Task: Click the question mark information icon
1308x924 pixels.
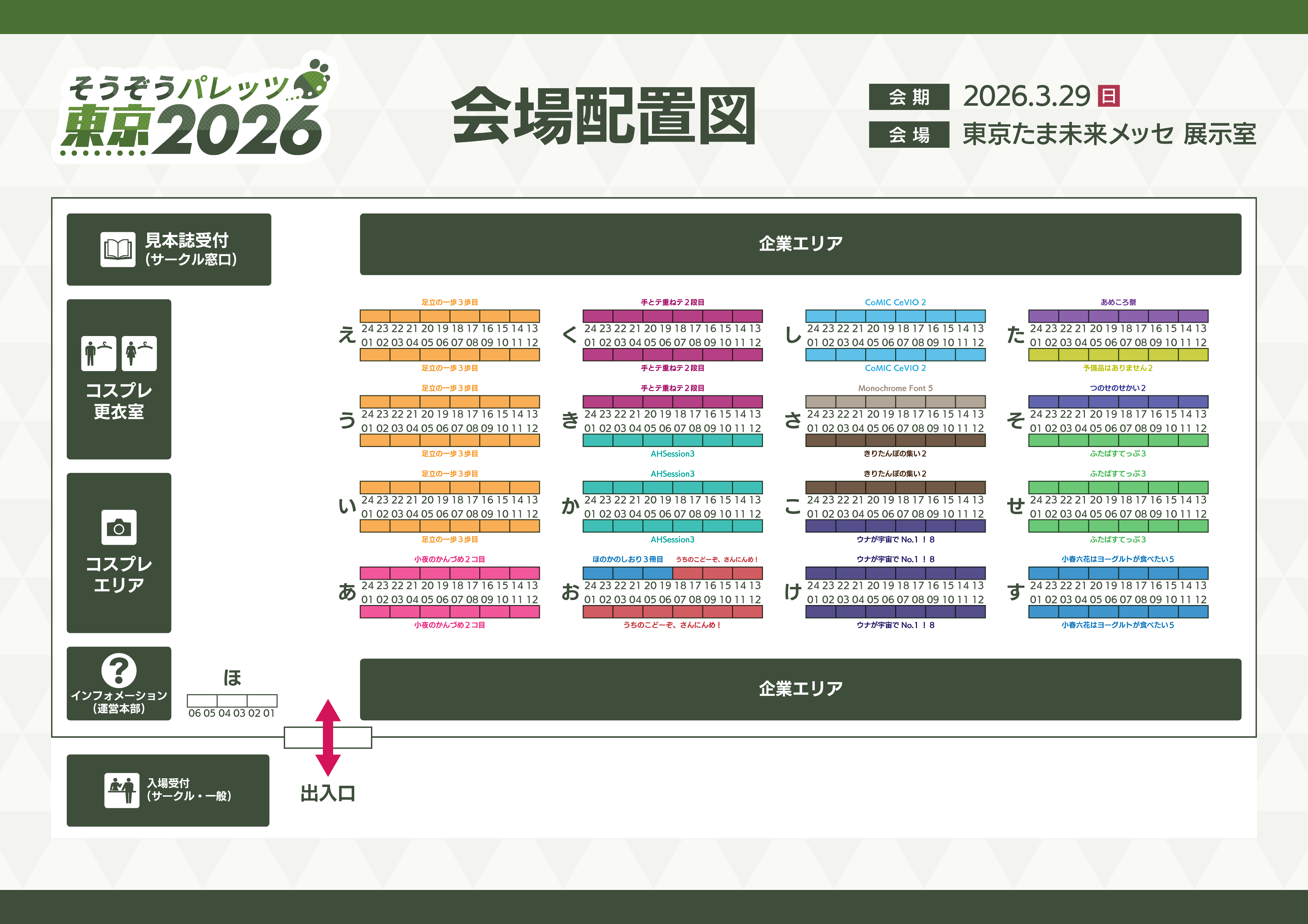Action: point(119,670)
